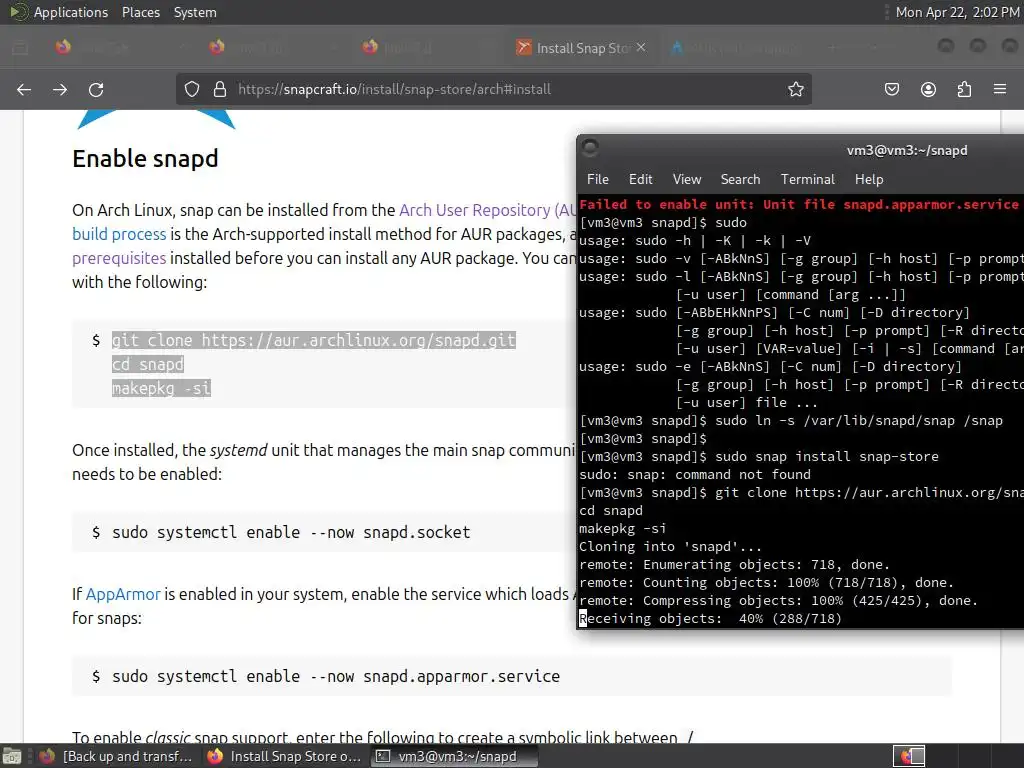The image size is (1024, 768).
Task: Open the prerequisites link
Action: 120,259
